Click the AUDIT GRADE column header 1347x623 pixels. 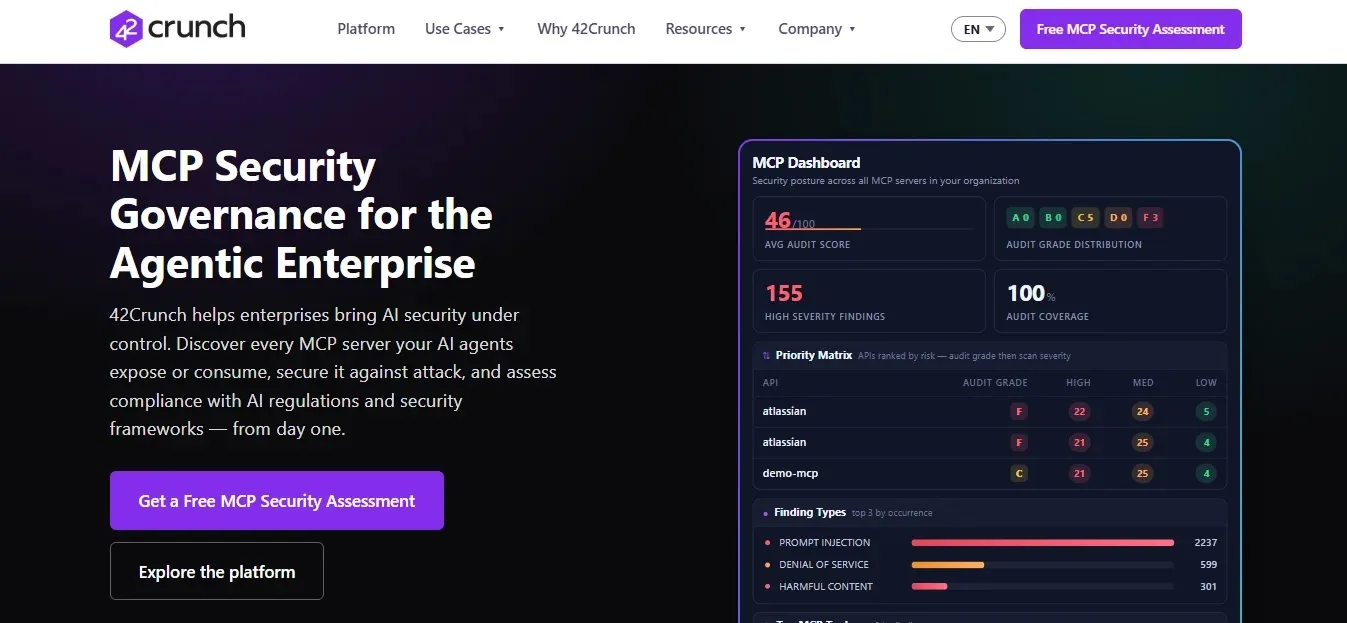[x=995, y=382]
